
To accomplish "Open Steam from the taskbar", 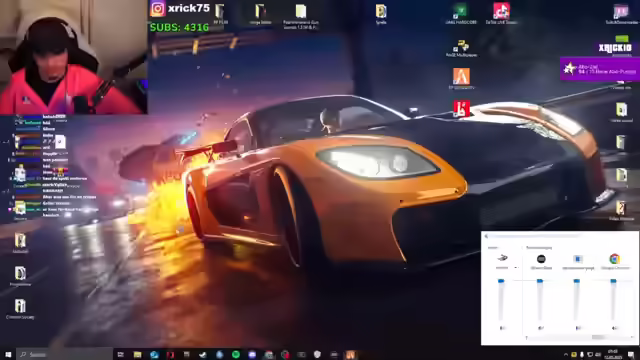I will tap(203, 354).
